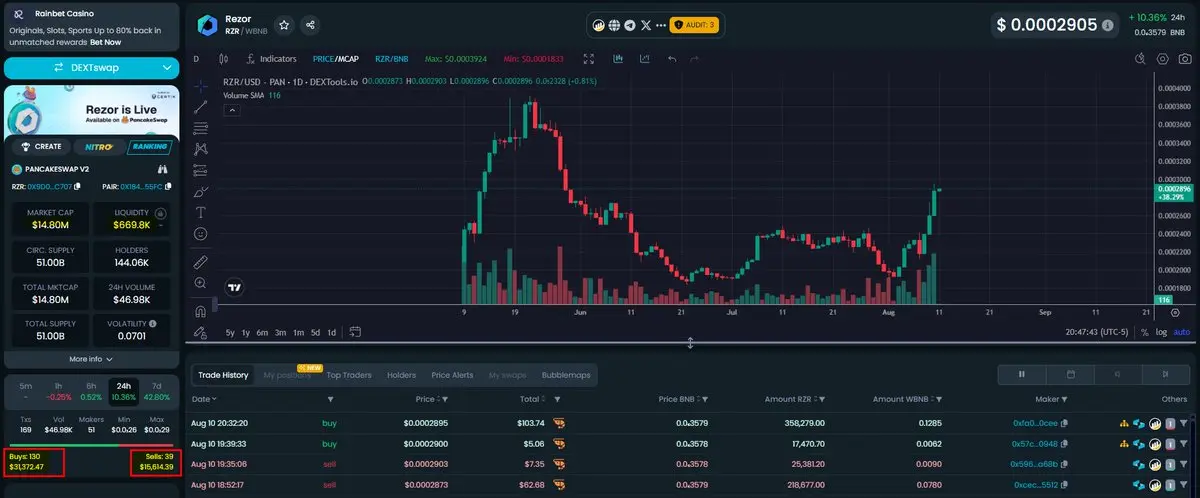Share the Rezor pair page

coord(310,25)
